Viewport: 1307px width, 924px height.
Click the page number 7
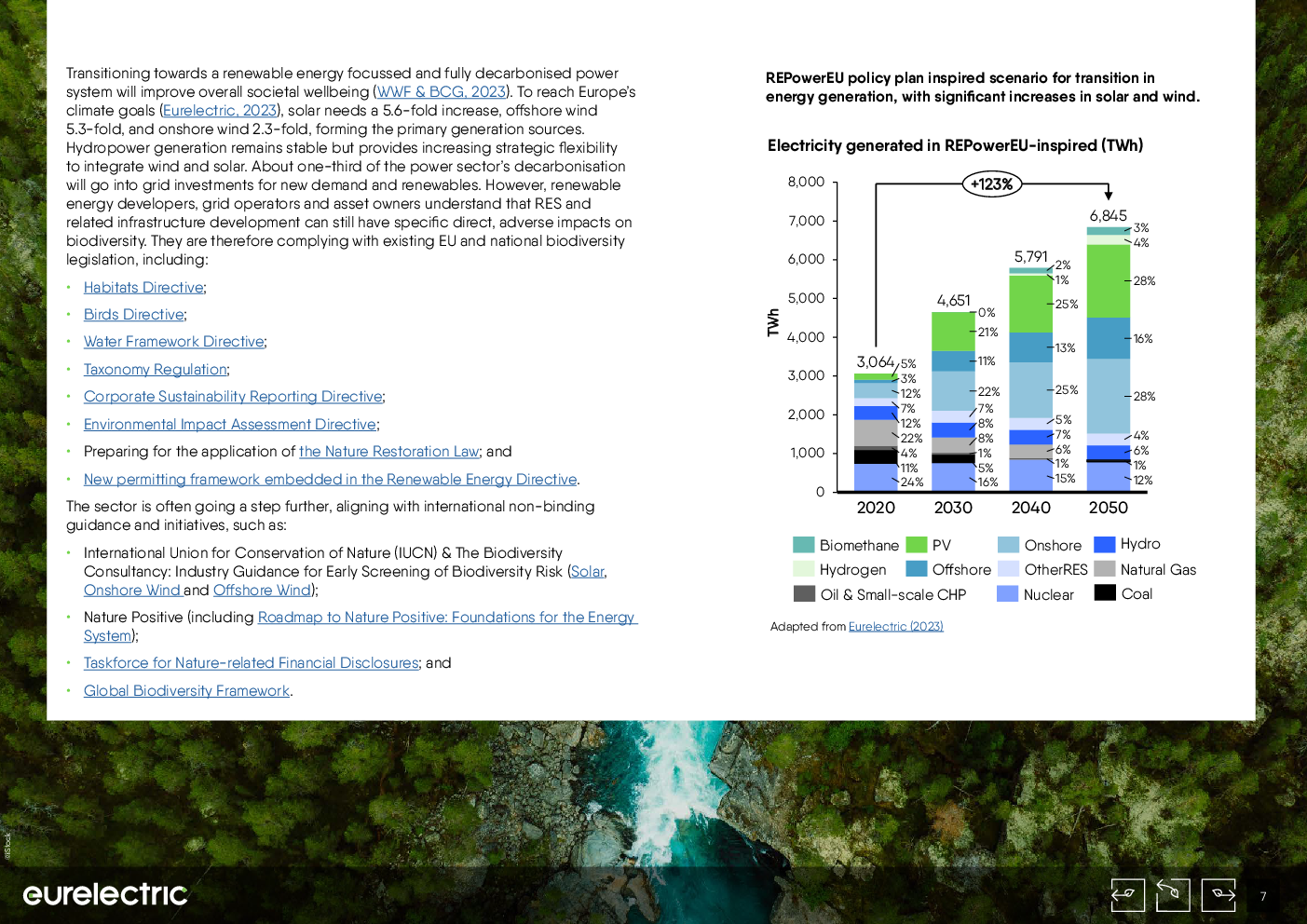pos(1263,896)
